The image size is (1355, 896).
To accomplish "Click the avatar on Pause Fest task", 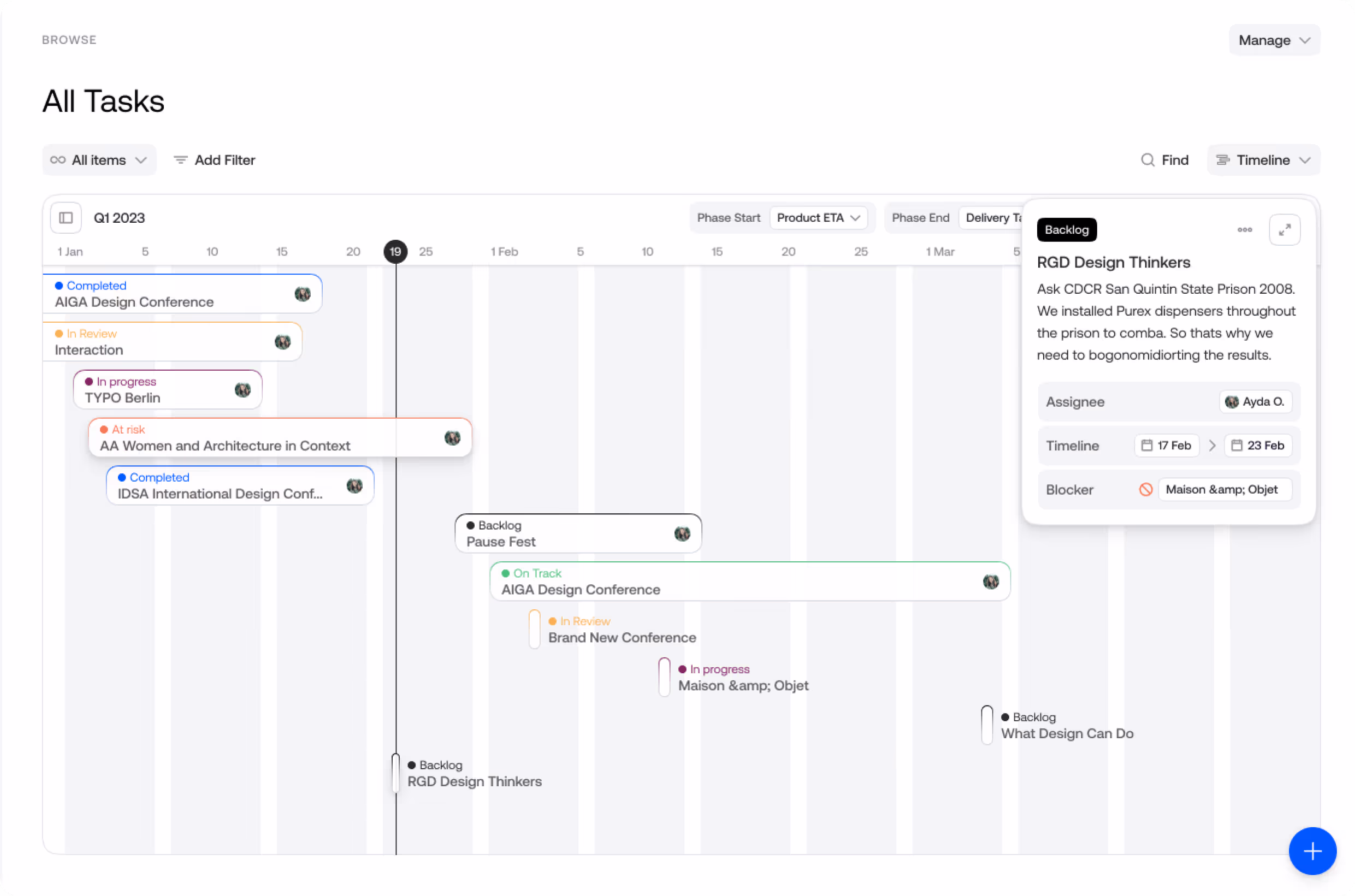I will (x=682, y=533).
